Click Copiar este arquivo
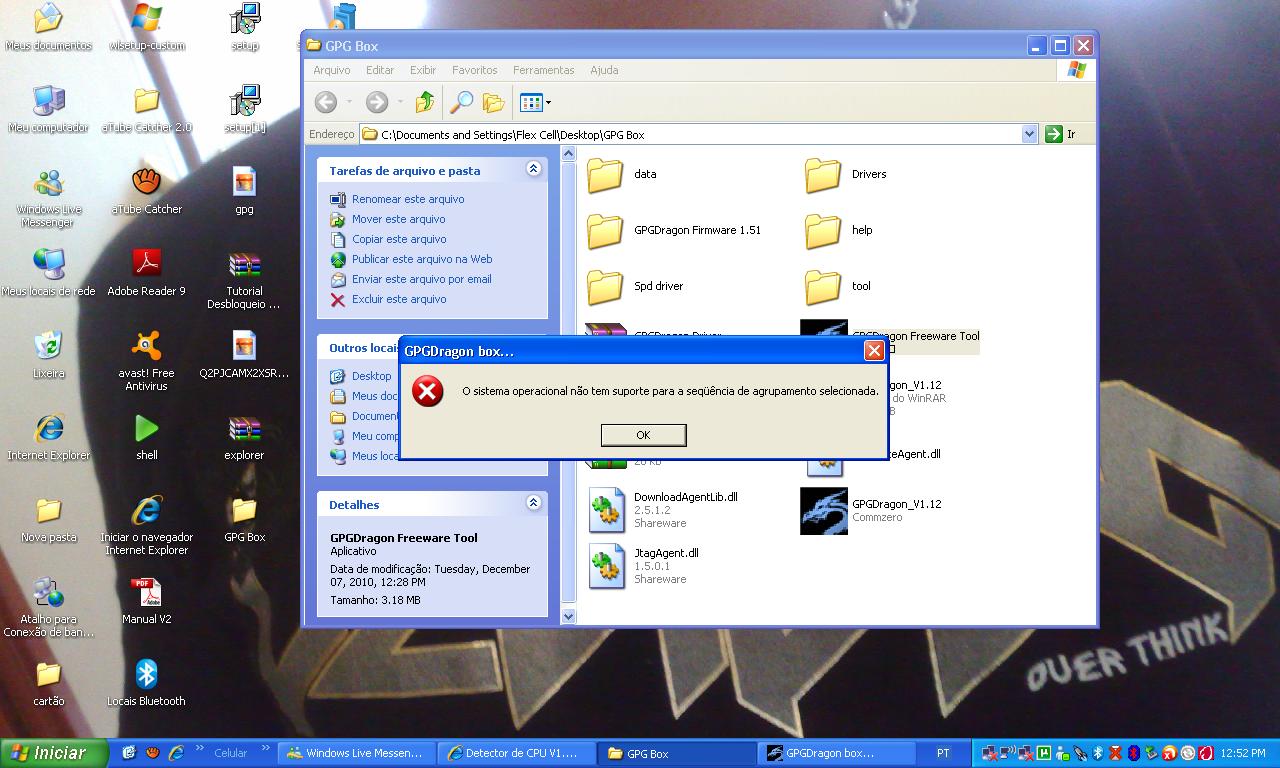The height and width of the screenshot is (768, 1280). point(389,239)
